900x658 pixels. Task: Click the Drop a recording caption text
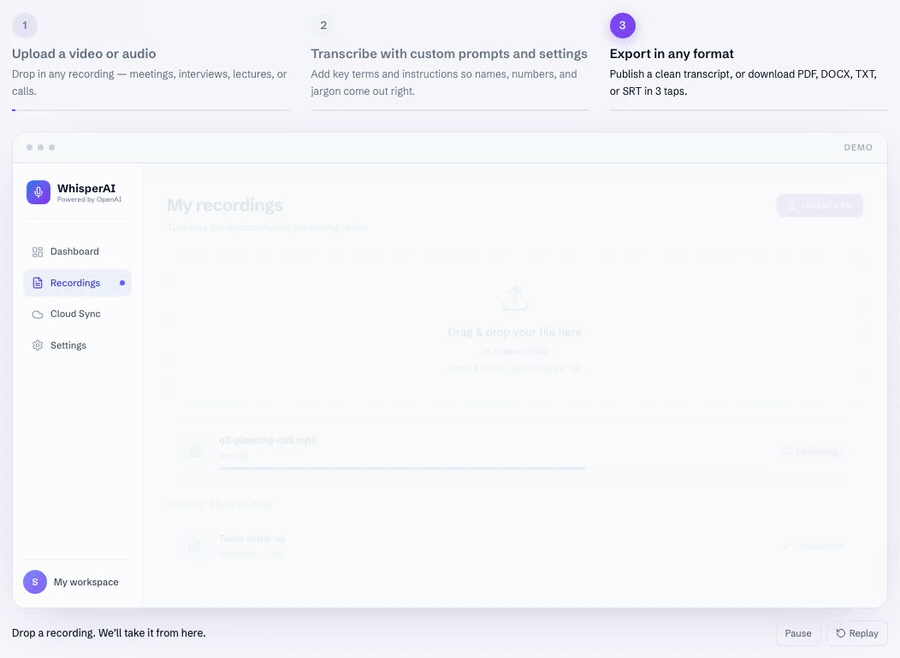pos(108,633)
